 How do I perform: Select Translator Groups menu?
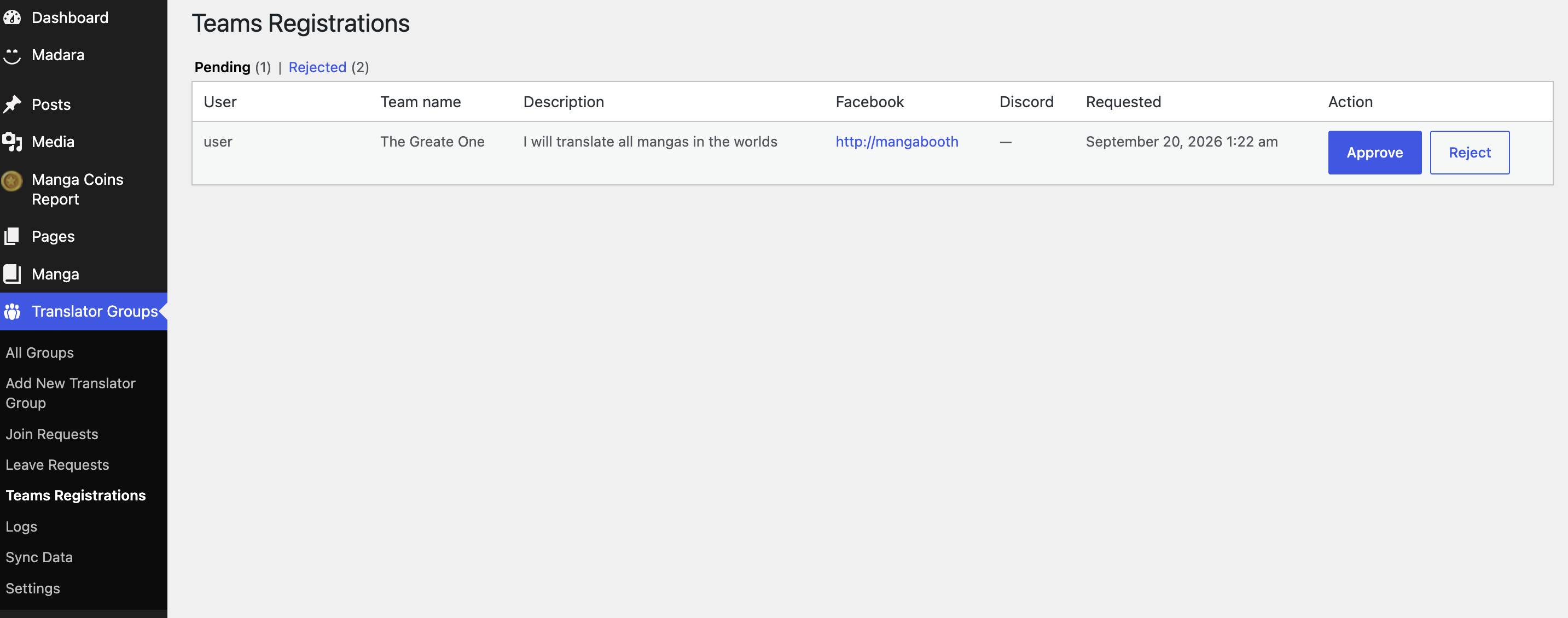pos(83,311)
